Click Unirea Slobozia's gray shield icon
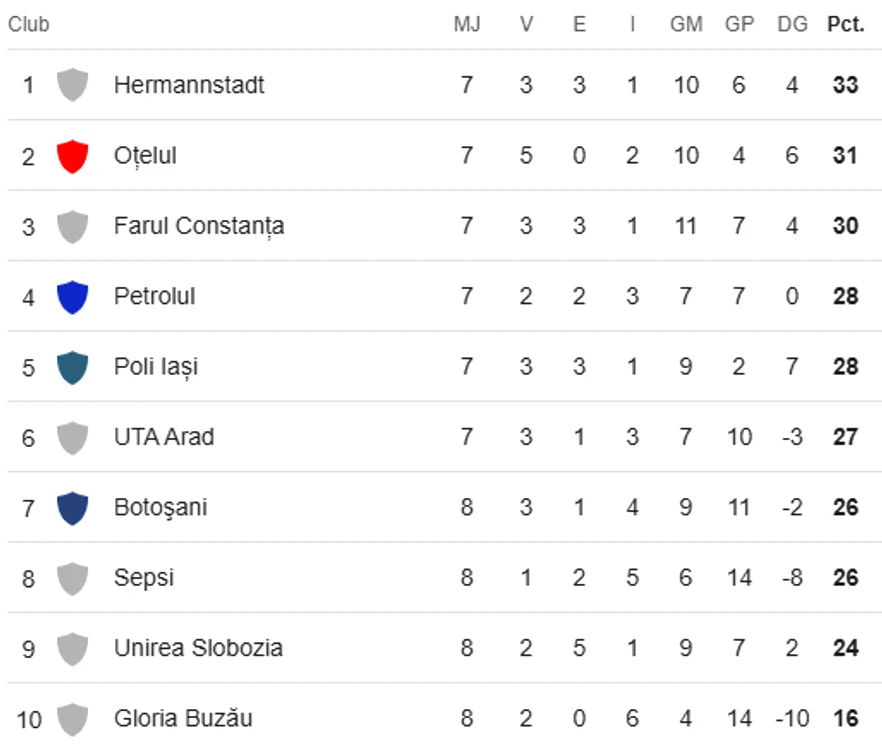The height and width of the screenshot is (750, 882). tap(73, 649)
